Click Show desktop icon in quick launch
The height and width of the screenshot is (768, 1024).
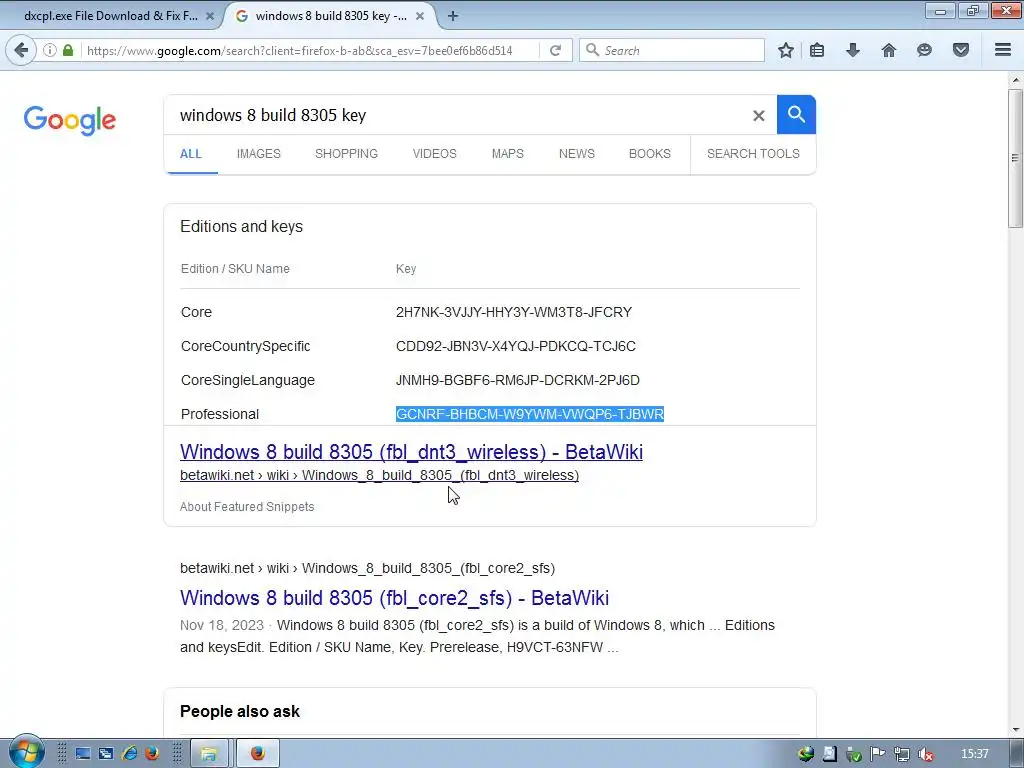pyautogui.click(x=83, y=754)
